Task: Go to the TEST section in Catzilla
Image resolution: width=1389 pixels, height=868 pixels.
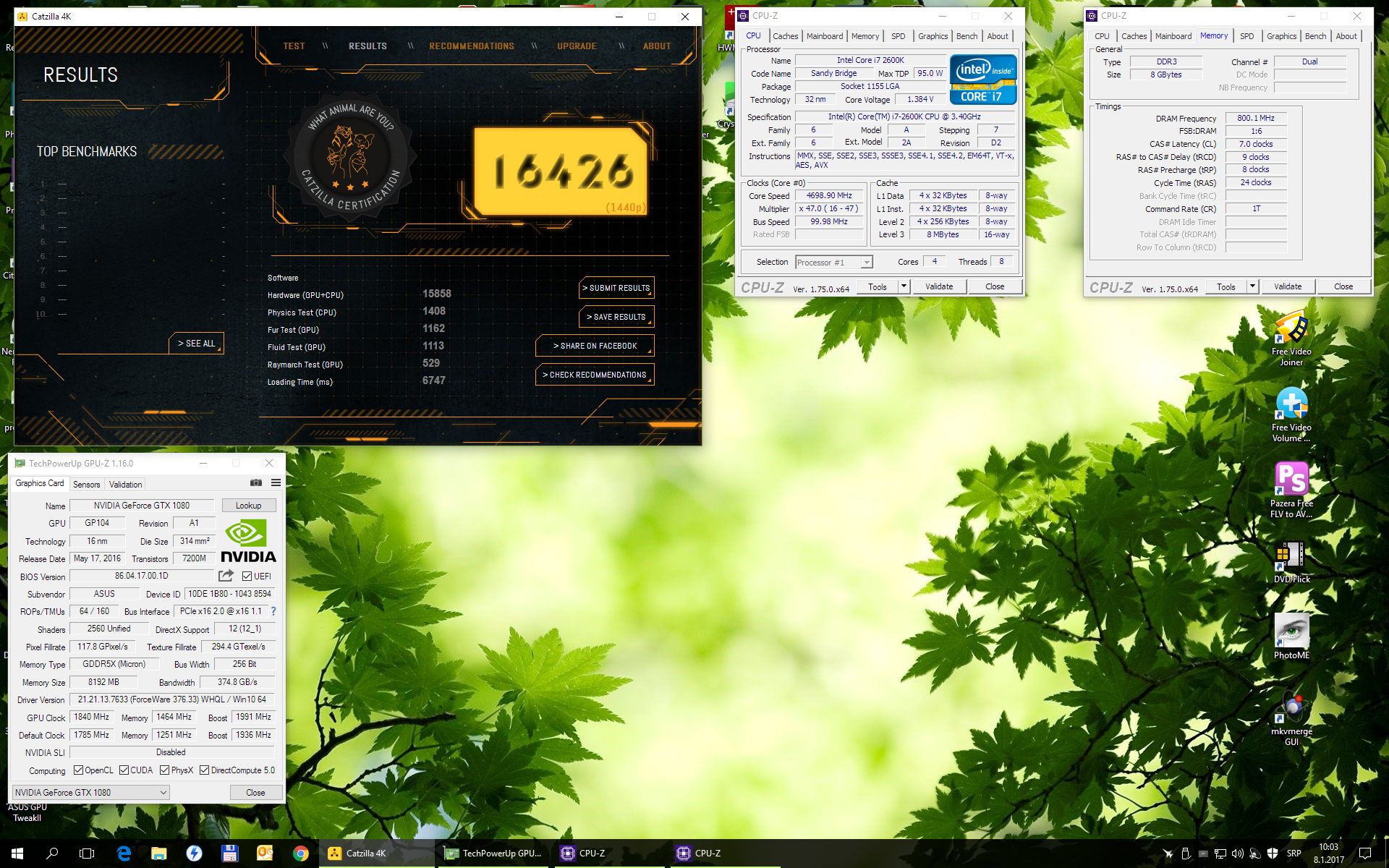Action: [x=294, y=46]
